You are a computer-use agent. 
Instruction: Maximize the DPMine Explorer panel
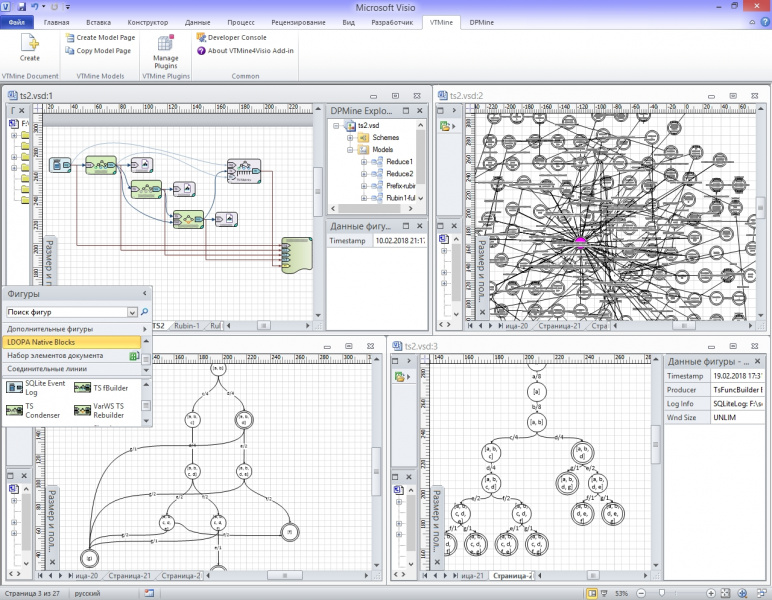pyautogui.click(x=406, y=111)
